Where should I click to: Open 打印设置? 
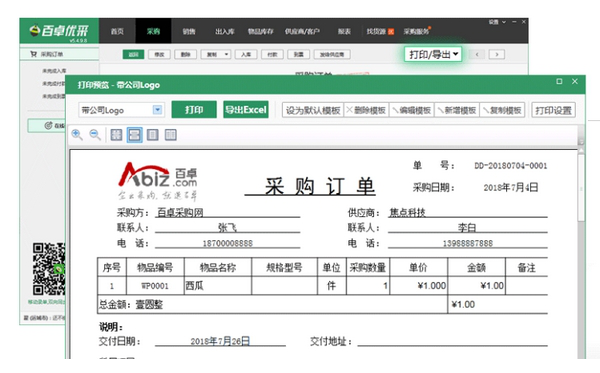(553, 110)
